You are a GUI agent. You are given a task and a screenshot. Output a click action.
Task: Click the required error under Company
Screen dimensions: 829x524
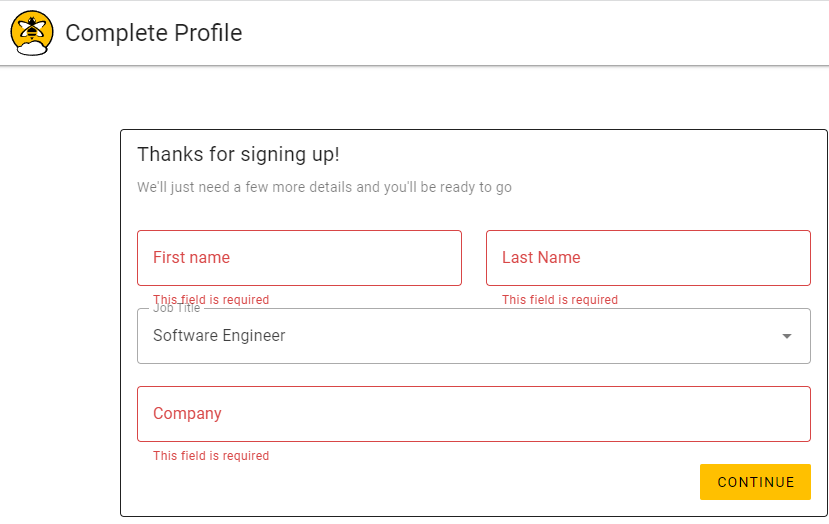point(211,456)
